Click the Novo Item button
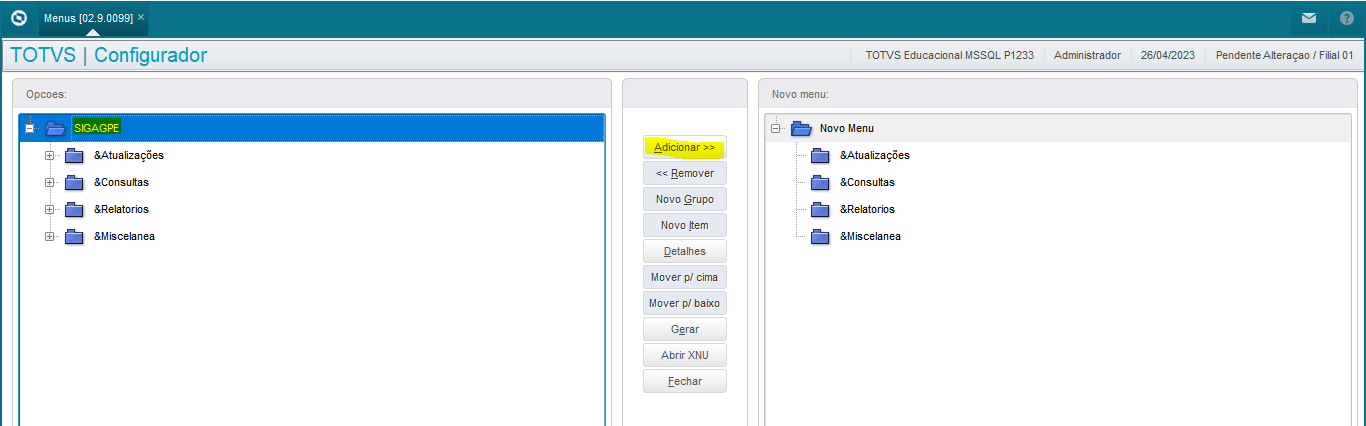Screen dimensions: 1366x426 (685, 225)
